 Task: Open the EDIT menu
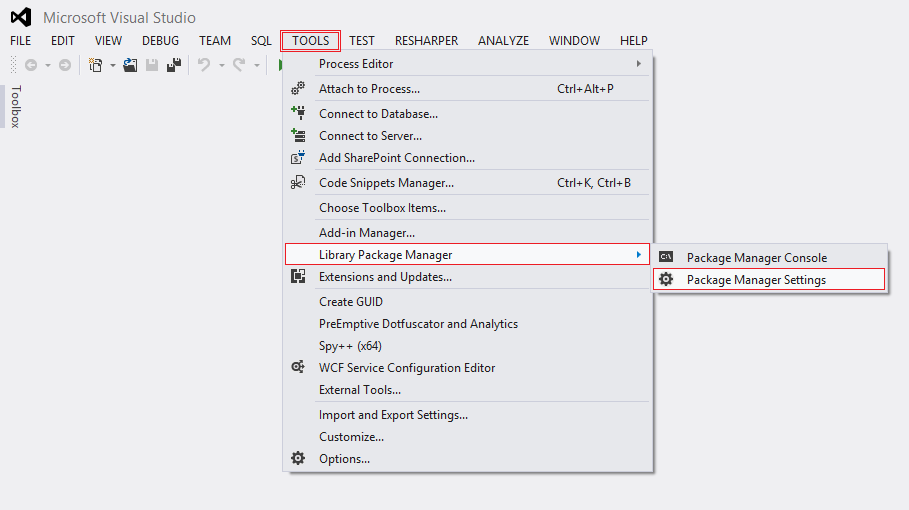63,41
